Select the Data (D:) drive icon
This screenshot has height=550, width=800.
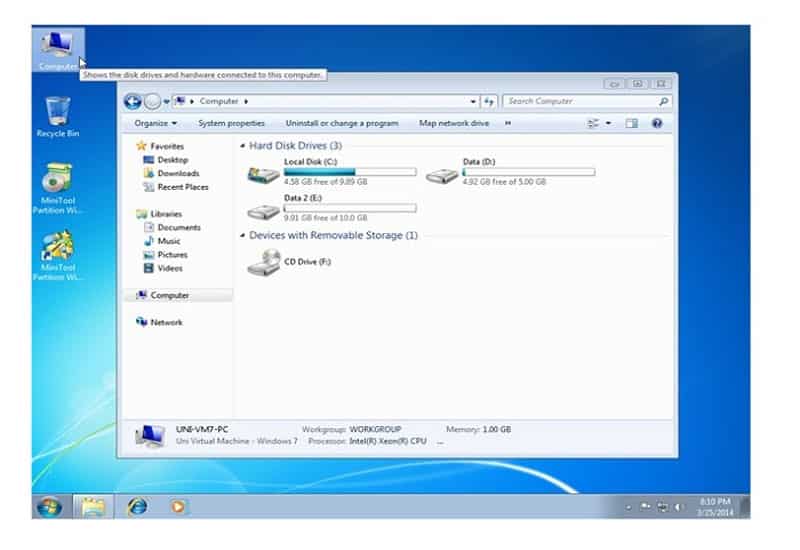(442, 176)
